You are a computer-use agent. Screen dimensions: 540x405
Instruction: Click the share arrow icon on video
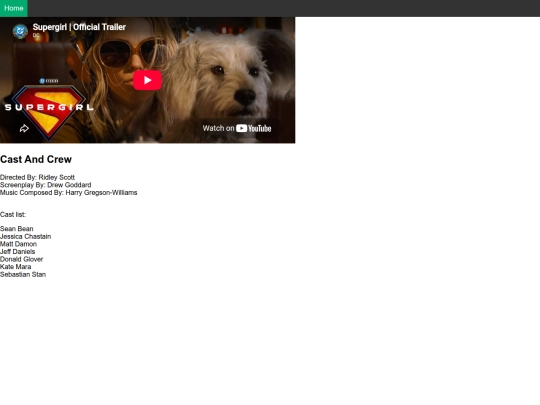(x=24, y=128)
